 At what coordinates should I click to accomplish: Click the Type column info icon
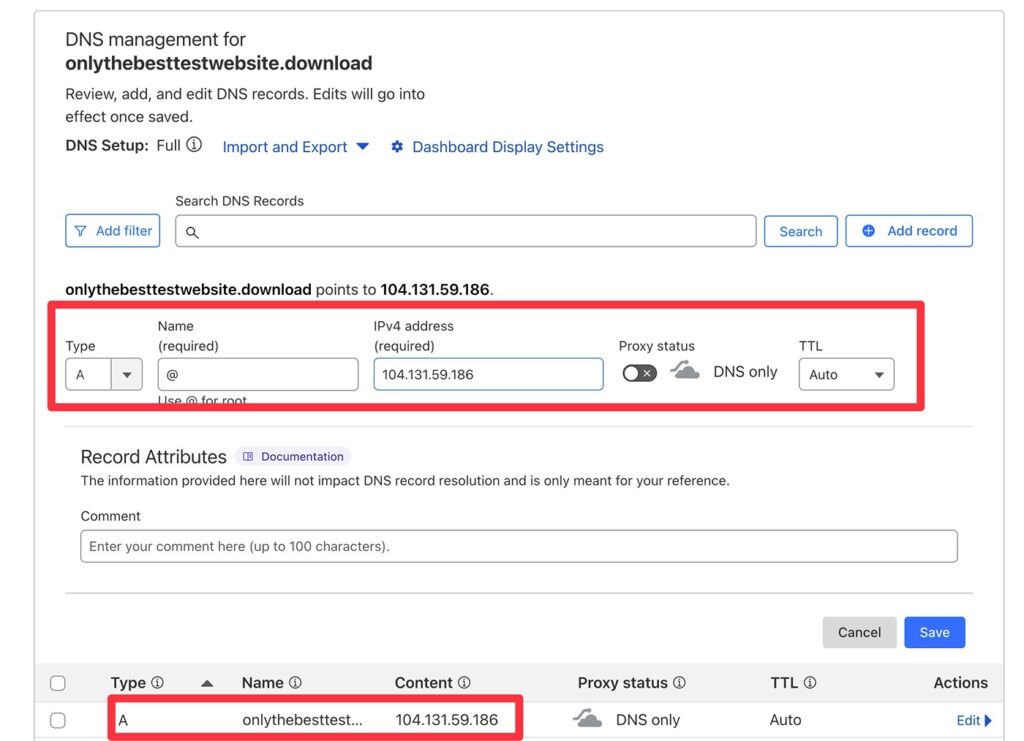(157, 683)
